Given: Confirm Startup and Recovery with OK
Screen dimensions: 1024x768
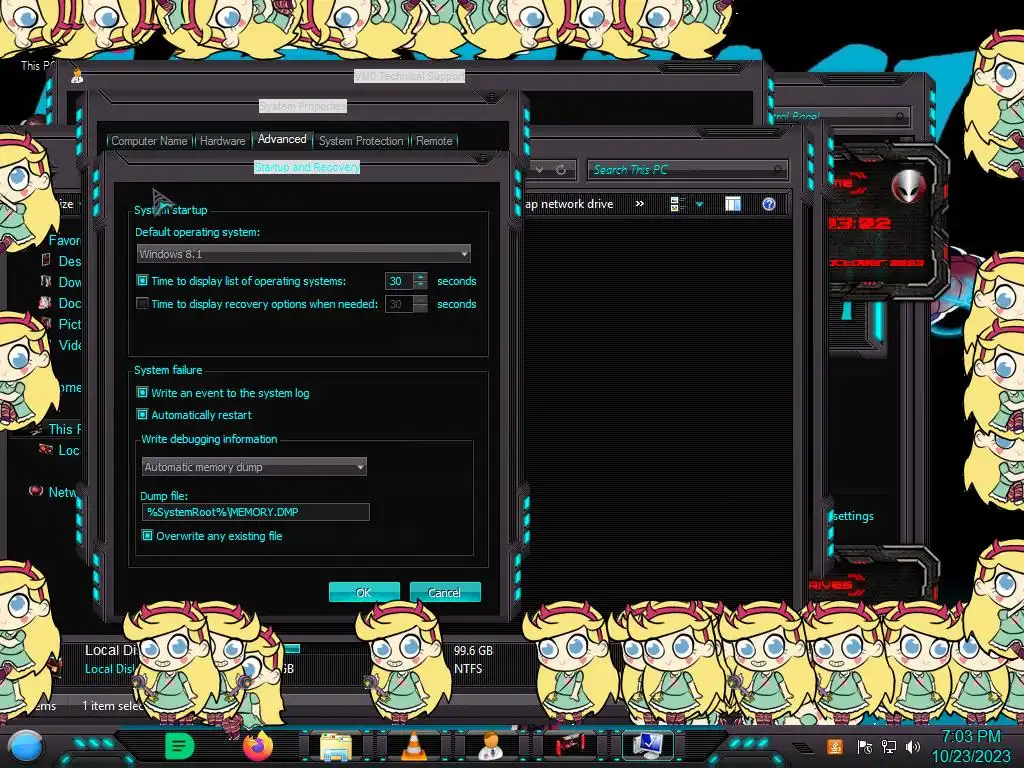Looking at the screenshot, I should 364,592.
